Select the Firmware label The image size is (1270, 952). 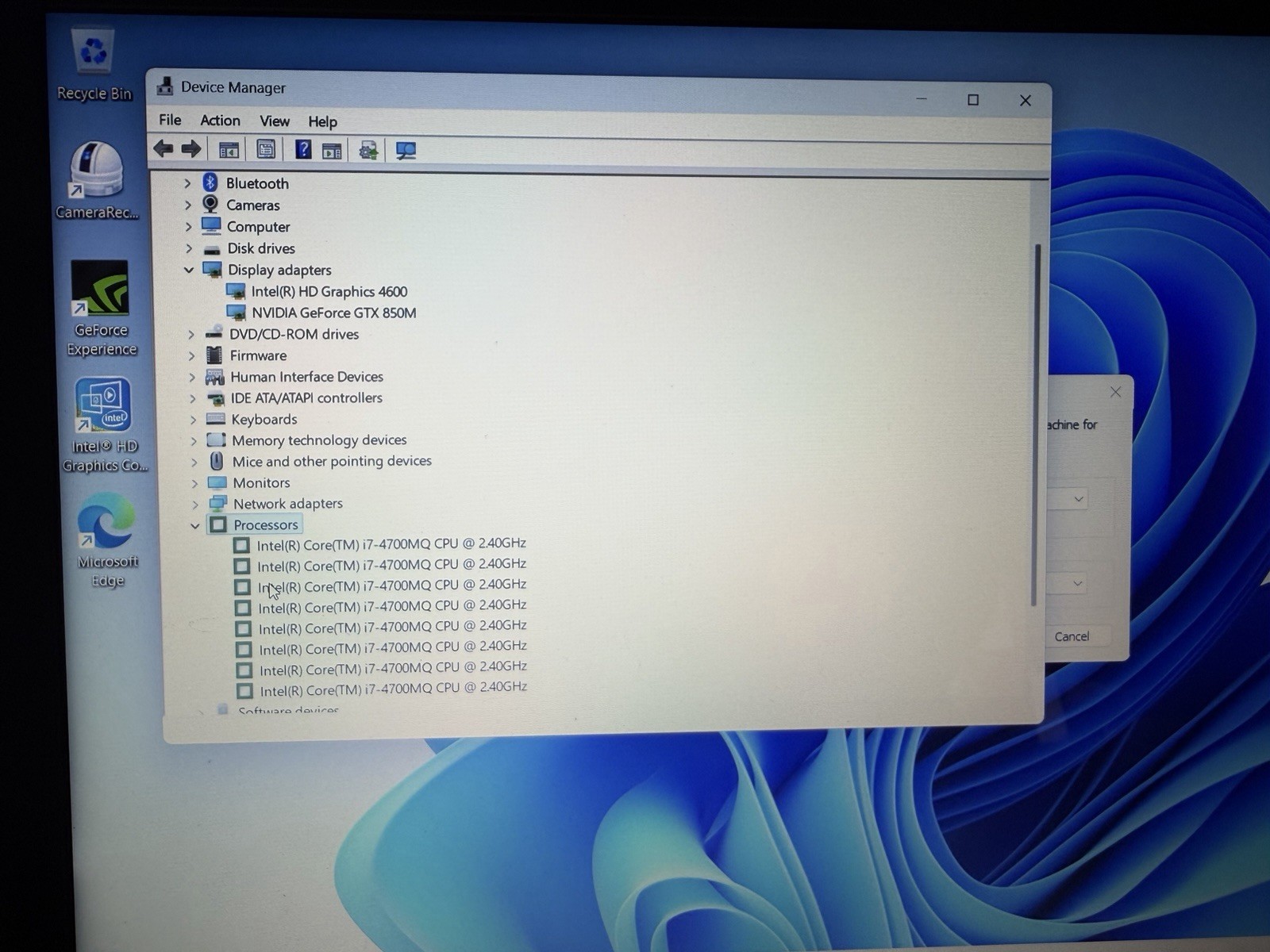[258, 355]
